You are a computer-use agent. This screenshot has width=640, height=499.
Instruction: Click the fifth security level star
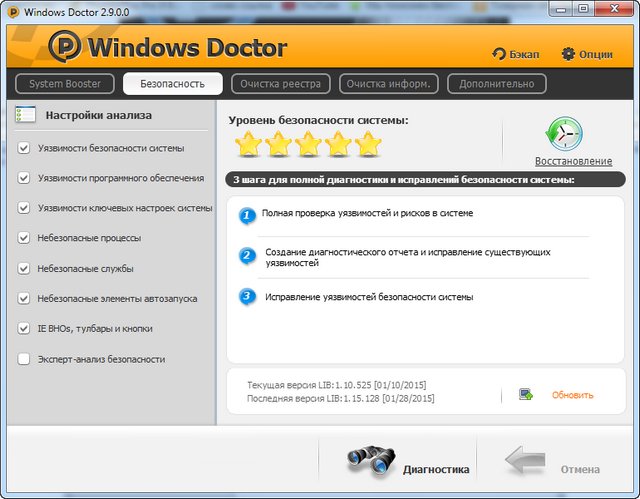[x=369, y=146]
